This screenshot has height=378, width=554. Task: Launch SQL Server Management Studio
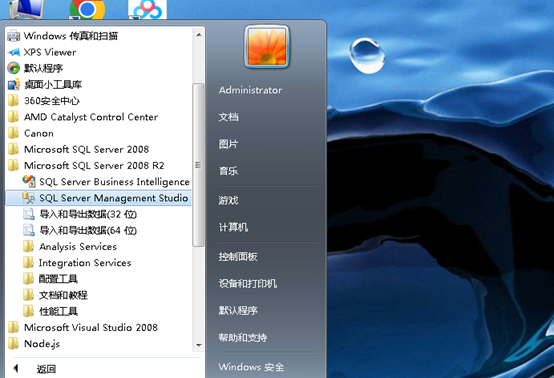tap(99, 198)
